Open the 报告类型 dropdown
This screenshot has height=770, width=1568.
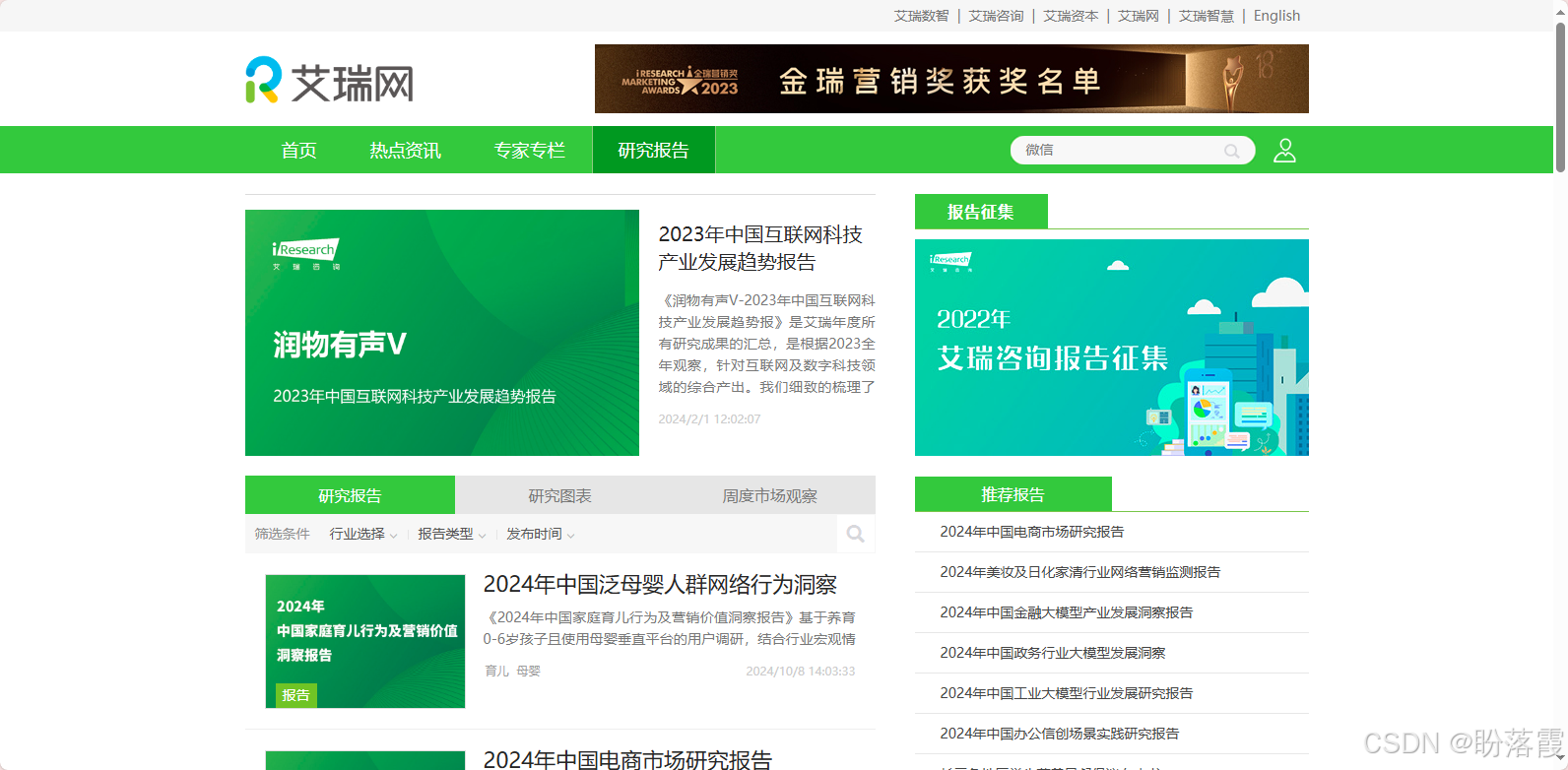point(452,534)
